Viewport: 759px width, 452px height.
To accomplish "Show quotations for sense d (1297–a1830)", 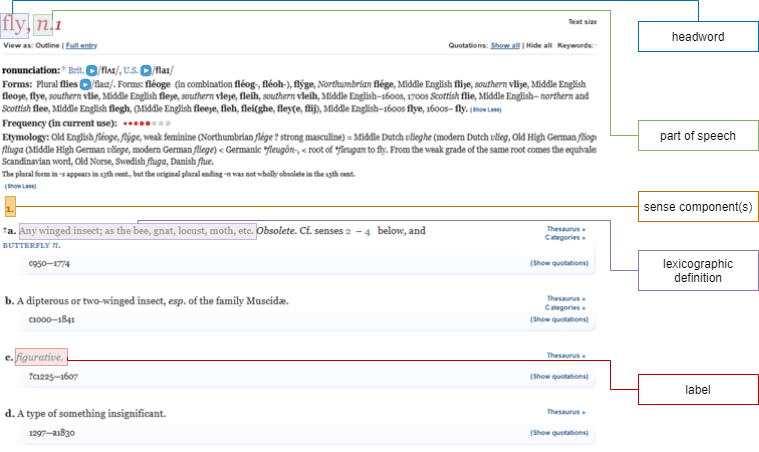I will click(559, 433).
